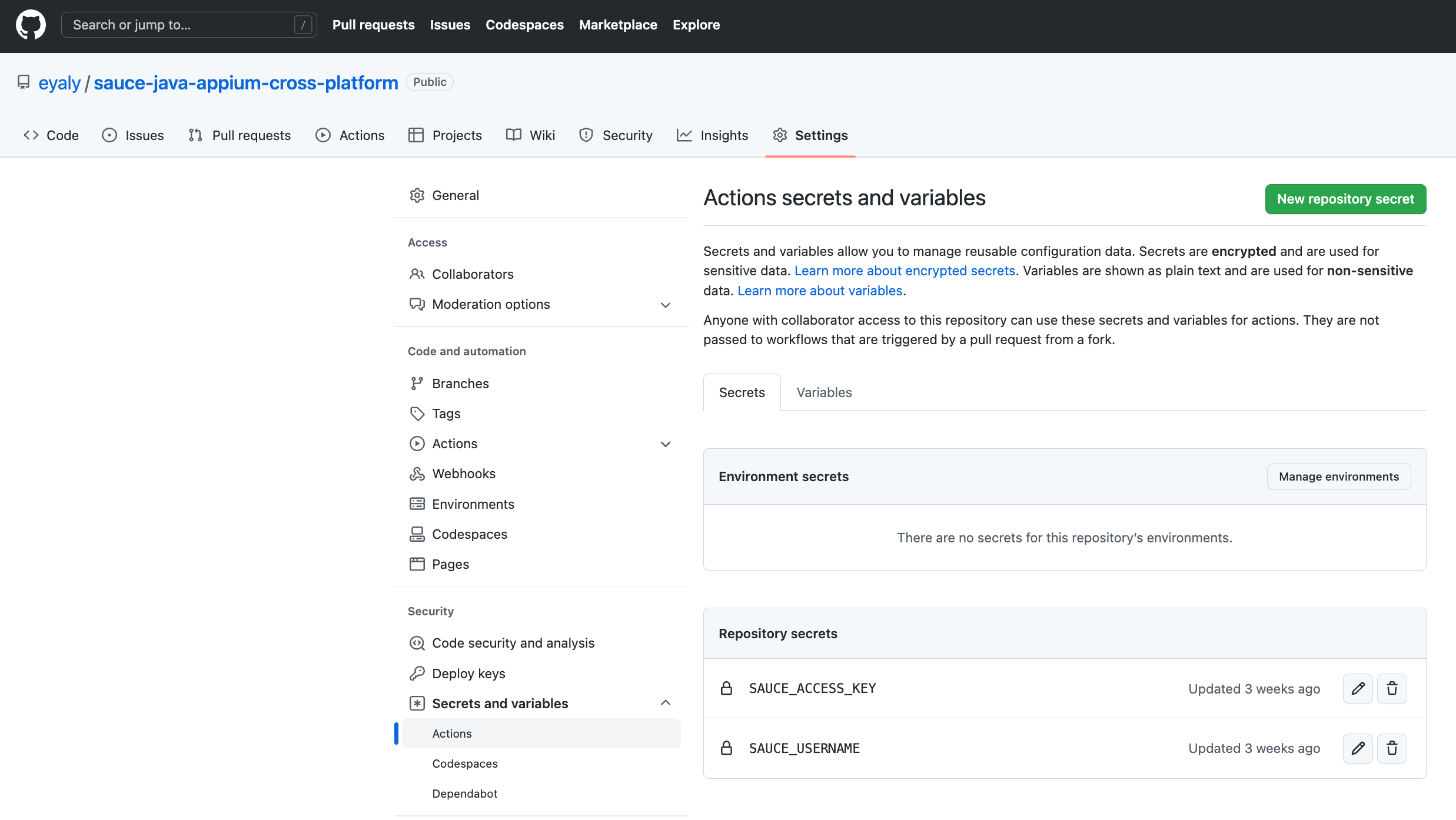This screenshot has width=1456, height=820.
Task: Click the lock icon next to SAUCE_USERNAME
Action: click(x=727, y=748)
